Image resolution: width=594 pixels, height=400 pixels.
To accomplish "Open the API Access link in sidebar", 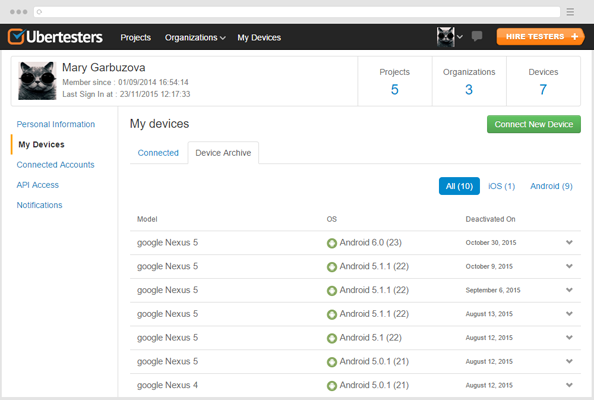I will tap(38, 185).
